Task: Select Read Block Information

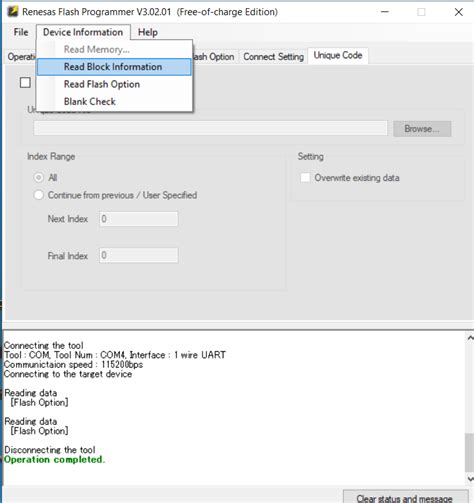Action: point(114,67)
